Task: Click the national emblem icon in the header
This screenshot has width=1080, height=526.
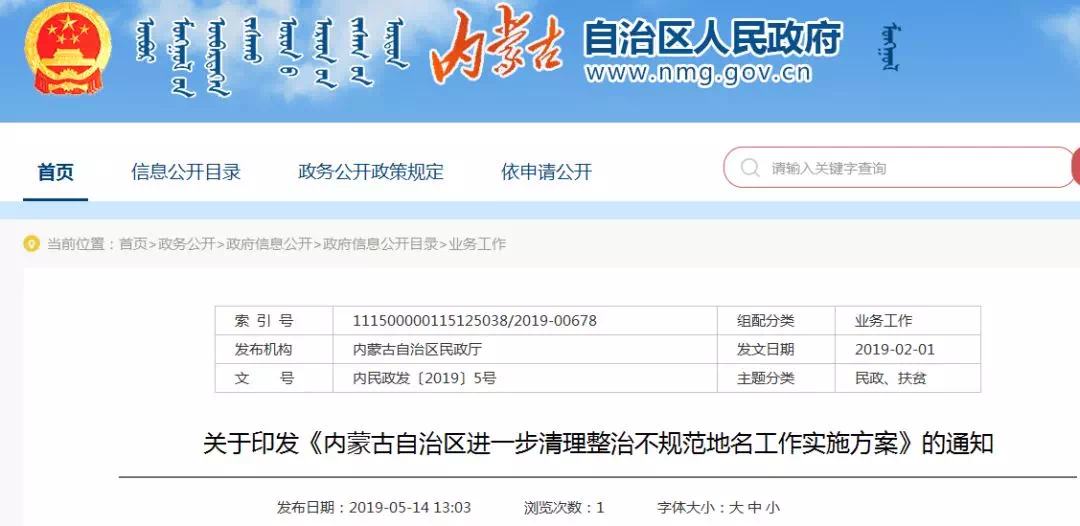Action: (x=68, y=50)
